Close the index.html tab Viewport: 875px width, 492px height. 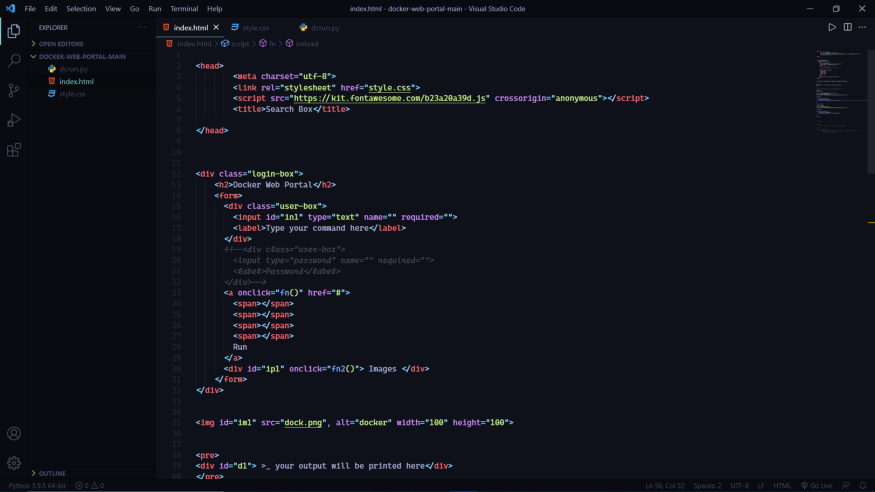click(x=216, y=27)
